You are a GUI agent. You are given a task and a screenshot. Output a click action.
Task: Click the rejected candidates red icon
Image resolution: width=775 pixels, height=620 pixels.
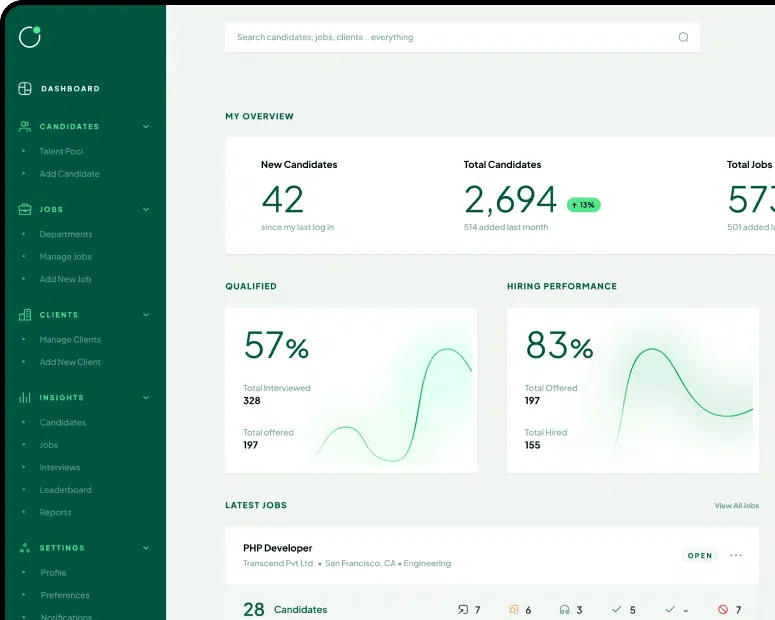pos(723,609)
